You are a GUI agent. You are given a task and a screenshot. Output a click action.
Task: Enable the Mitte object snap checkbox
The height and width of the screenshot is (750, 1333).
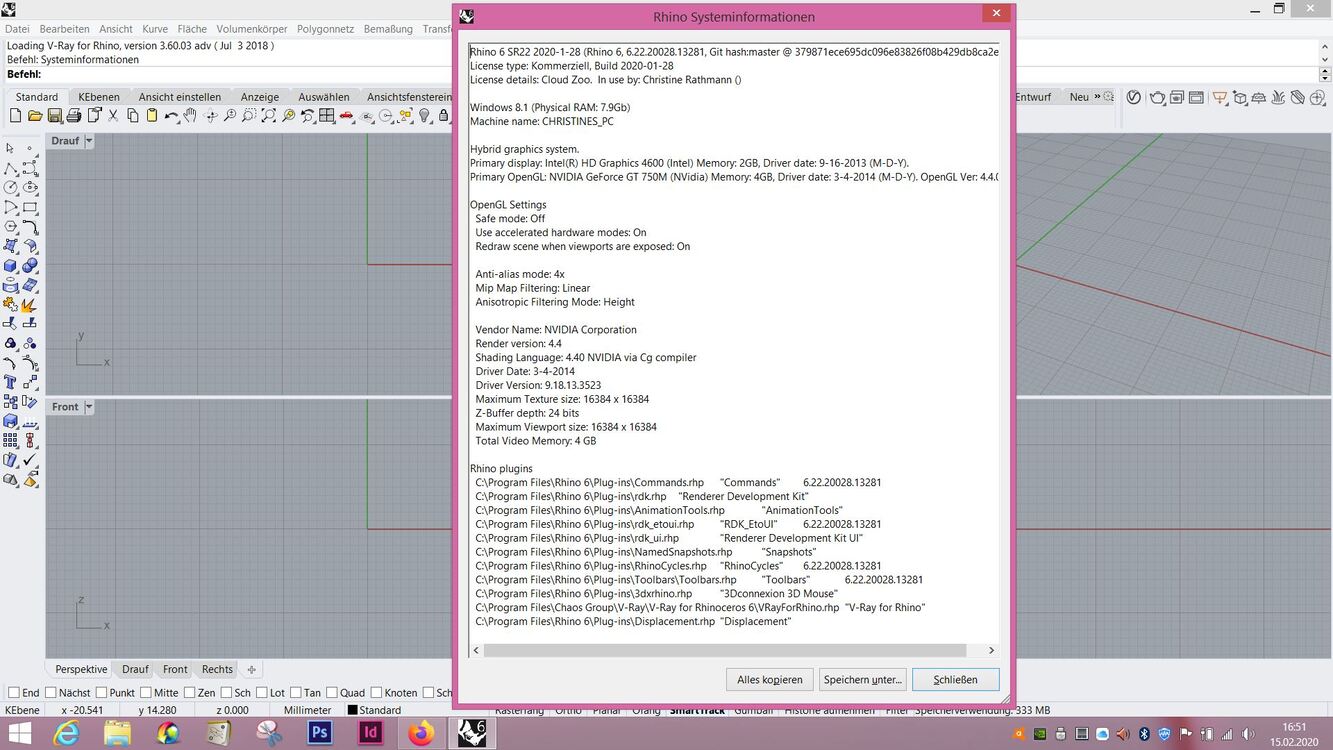point(146,692)
